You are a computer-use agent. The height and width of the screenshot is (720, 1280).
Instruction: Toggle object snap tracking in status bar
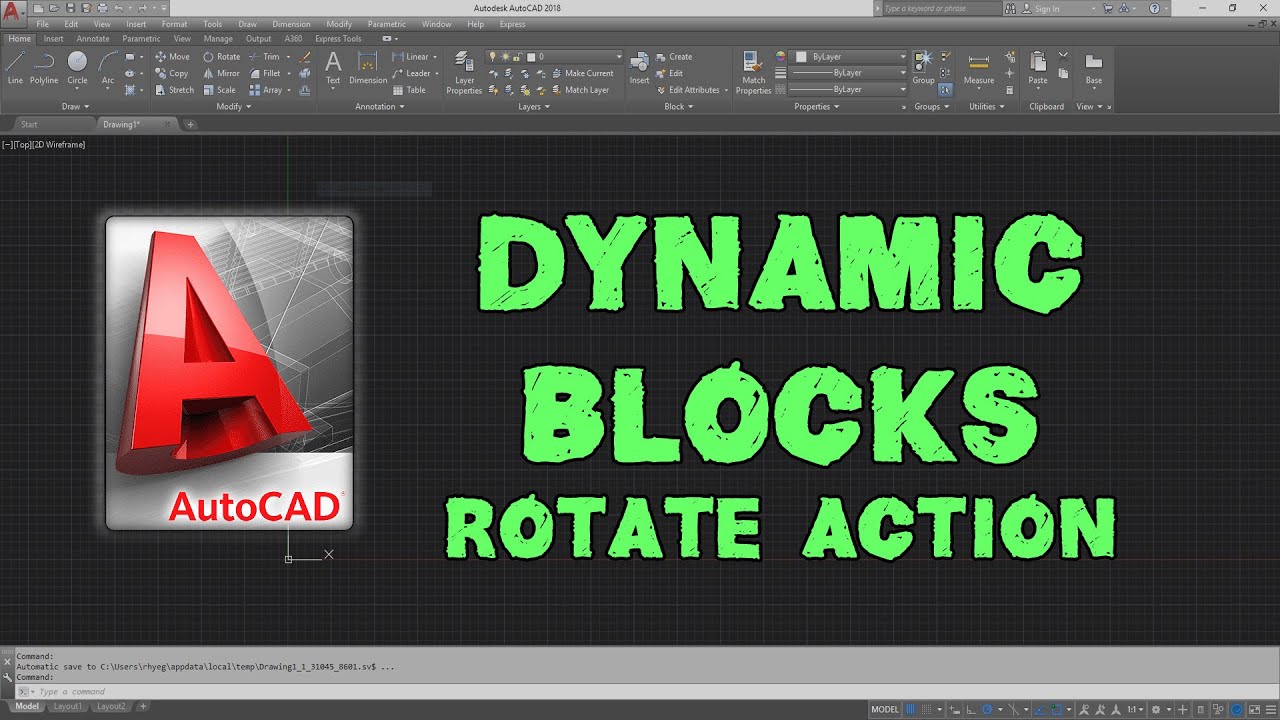(1039, 709)
